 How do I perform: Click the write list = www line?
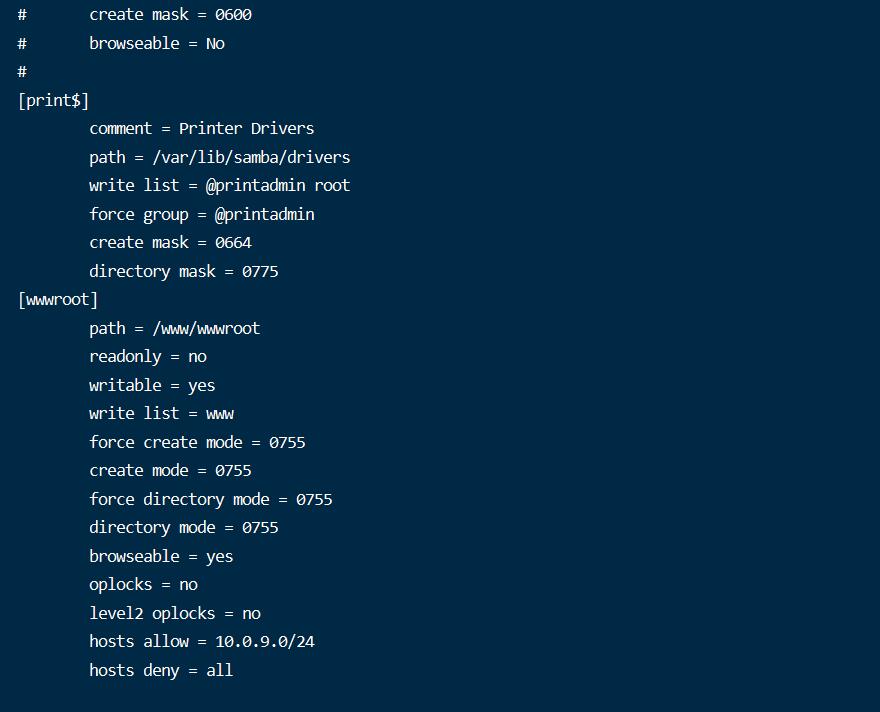pyautogui.click(x=161, y=414)
